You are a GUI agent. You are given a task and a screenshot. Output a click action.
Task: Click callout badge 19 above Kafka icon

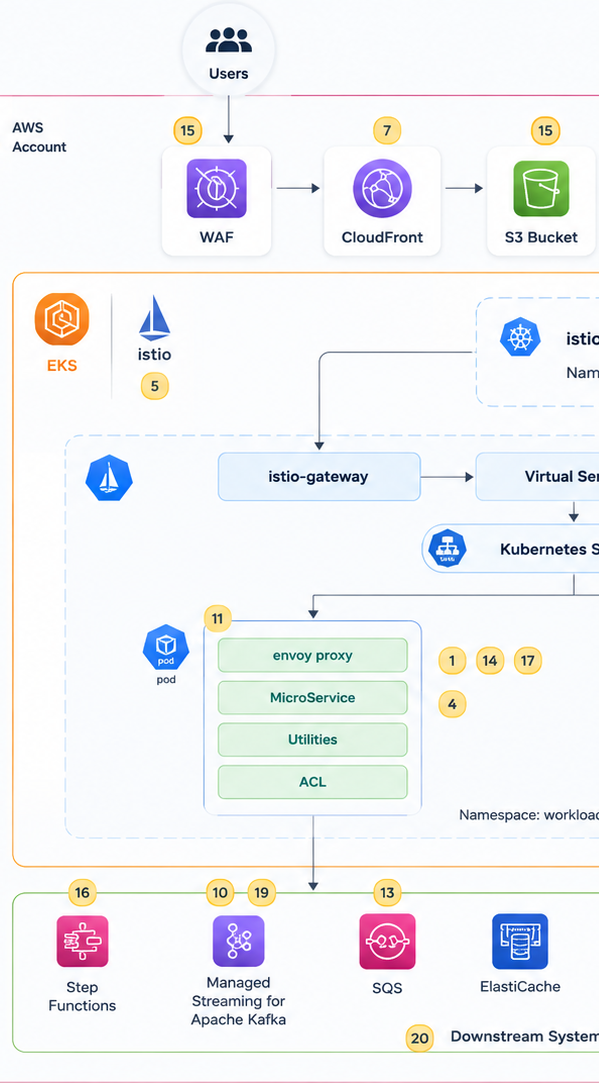pos(261,893)
